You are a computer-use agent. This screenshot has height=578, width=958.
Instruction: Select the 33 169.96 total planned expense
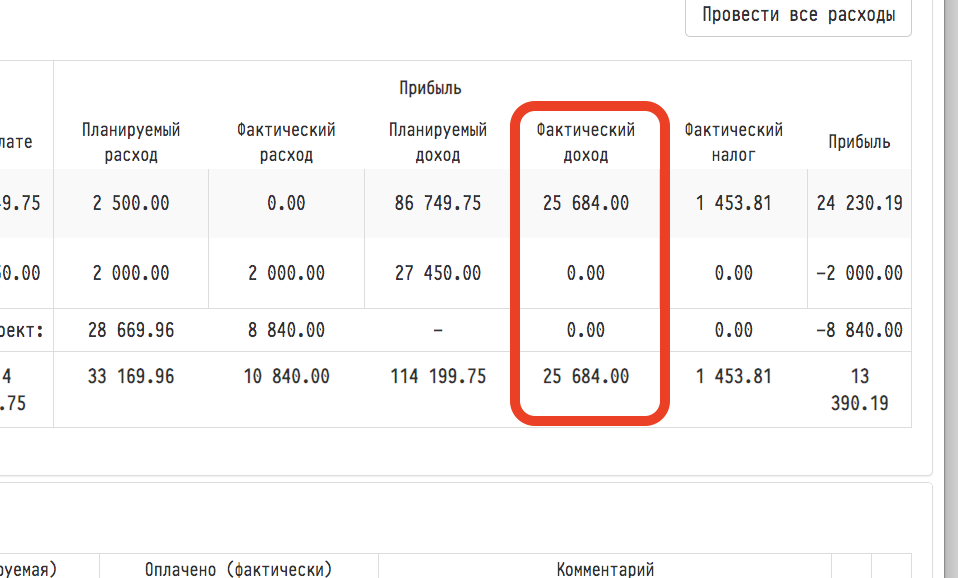click(131, 377)
